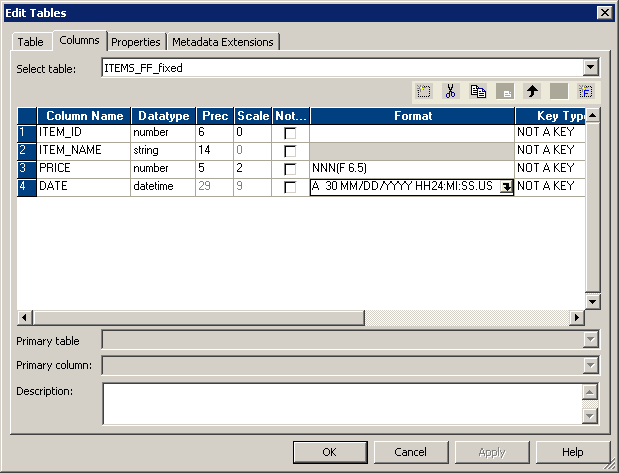This screenshot has width=619, height=473.
Task: Click the horizontal scrollbar under the grid
Action: [400, 318]
